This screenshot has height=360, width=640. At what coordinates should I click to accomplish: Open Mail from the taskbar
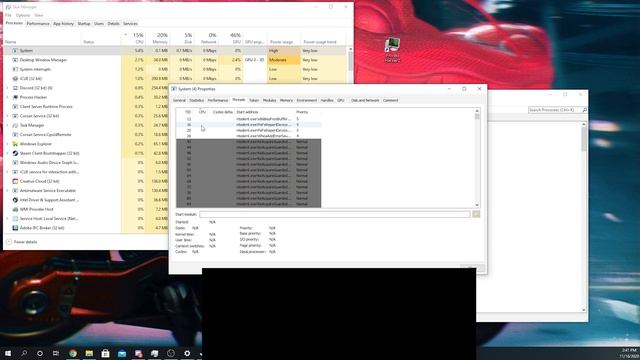[122, 353]
